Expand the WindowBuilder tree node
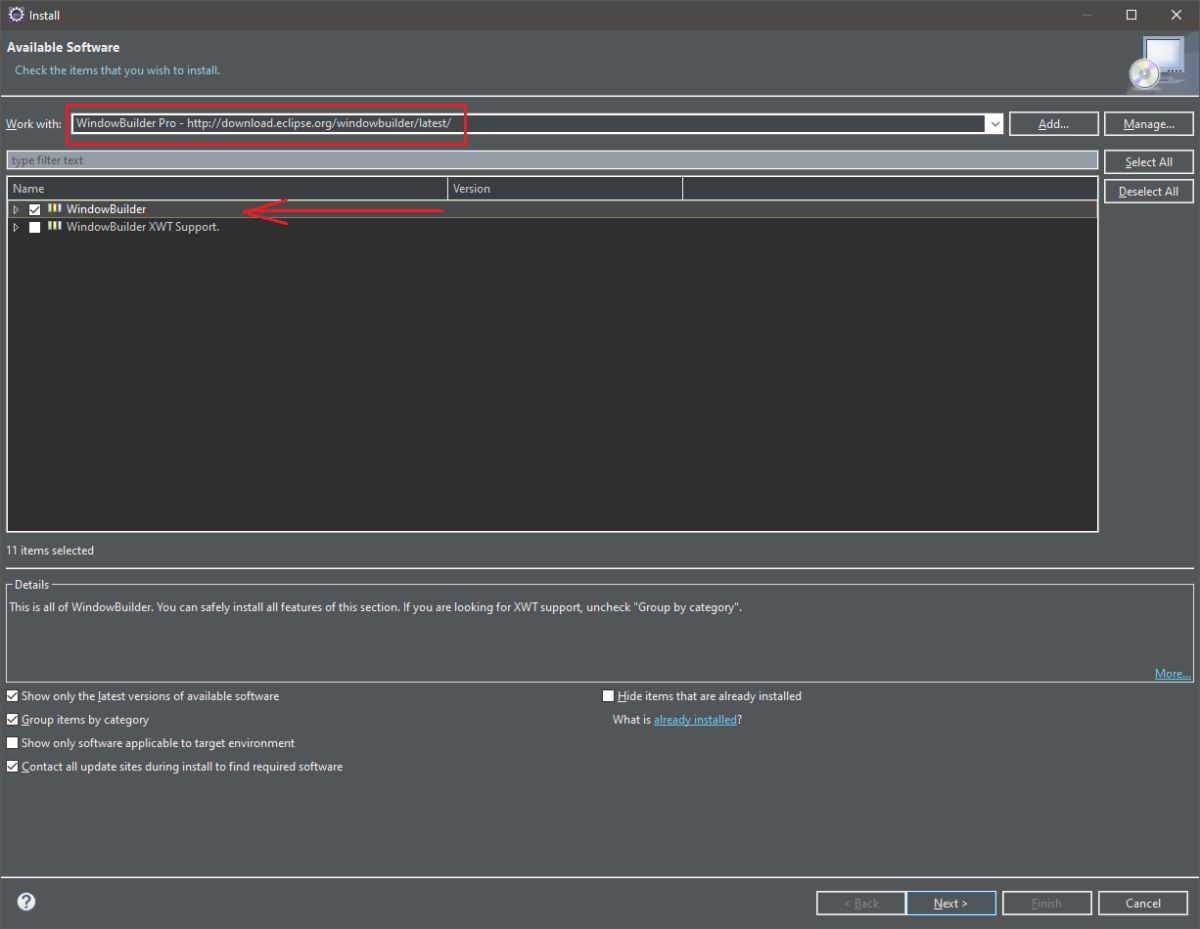Viewport: 1200px width, 929px height. pyautogui.click(x=16, y=210)
